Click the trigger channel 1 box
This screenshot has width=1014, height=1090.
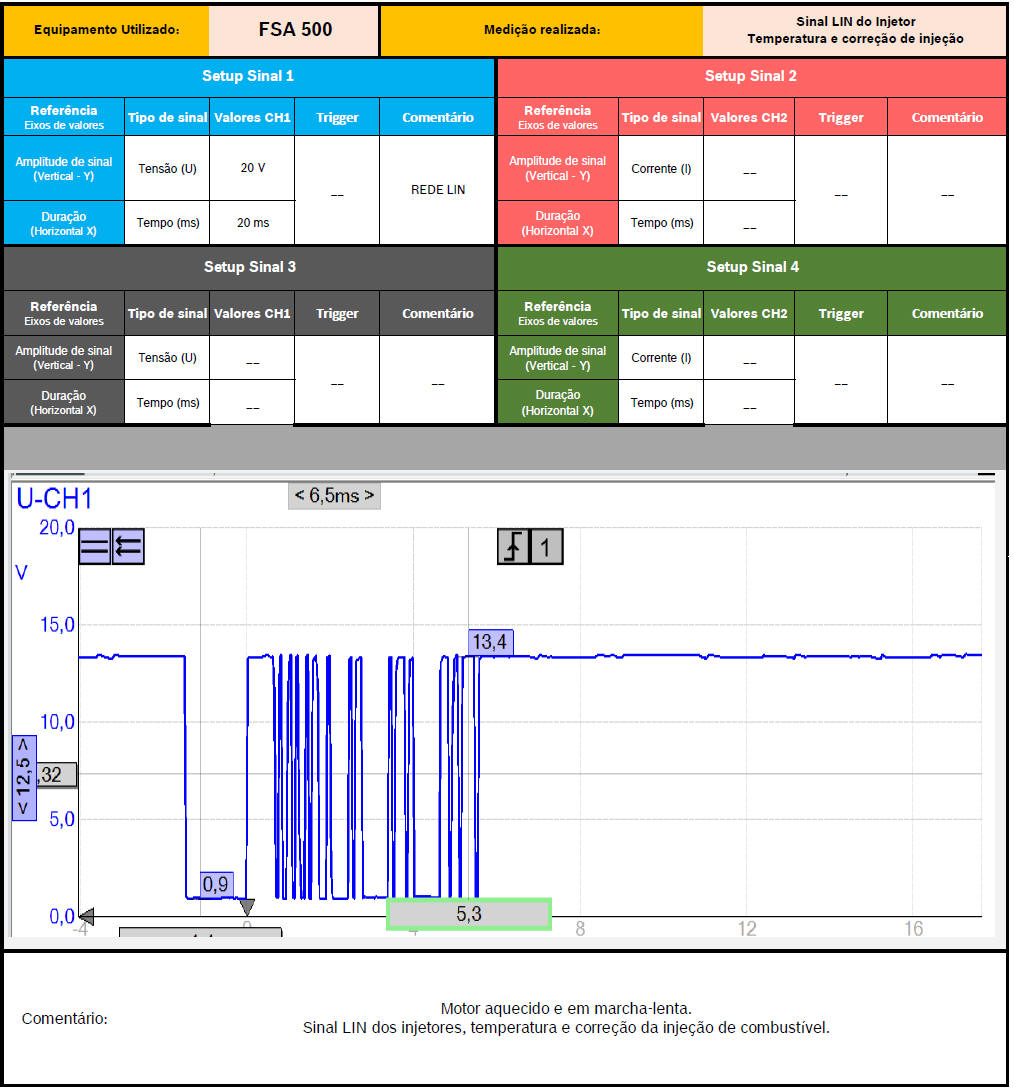pyautogui.click(x=546, y=547)
